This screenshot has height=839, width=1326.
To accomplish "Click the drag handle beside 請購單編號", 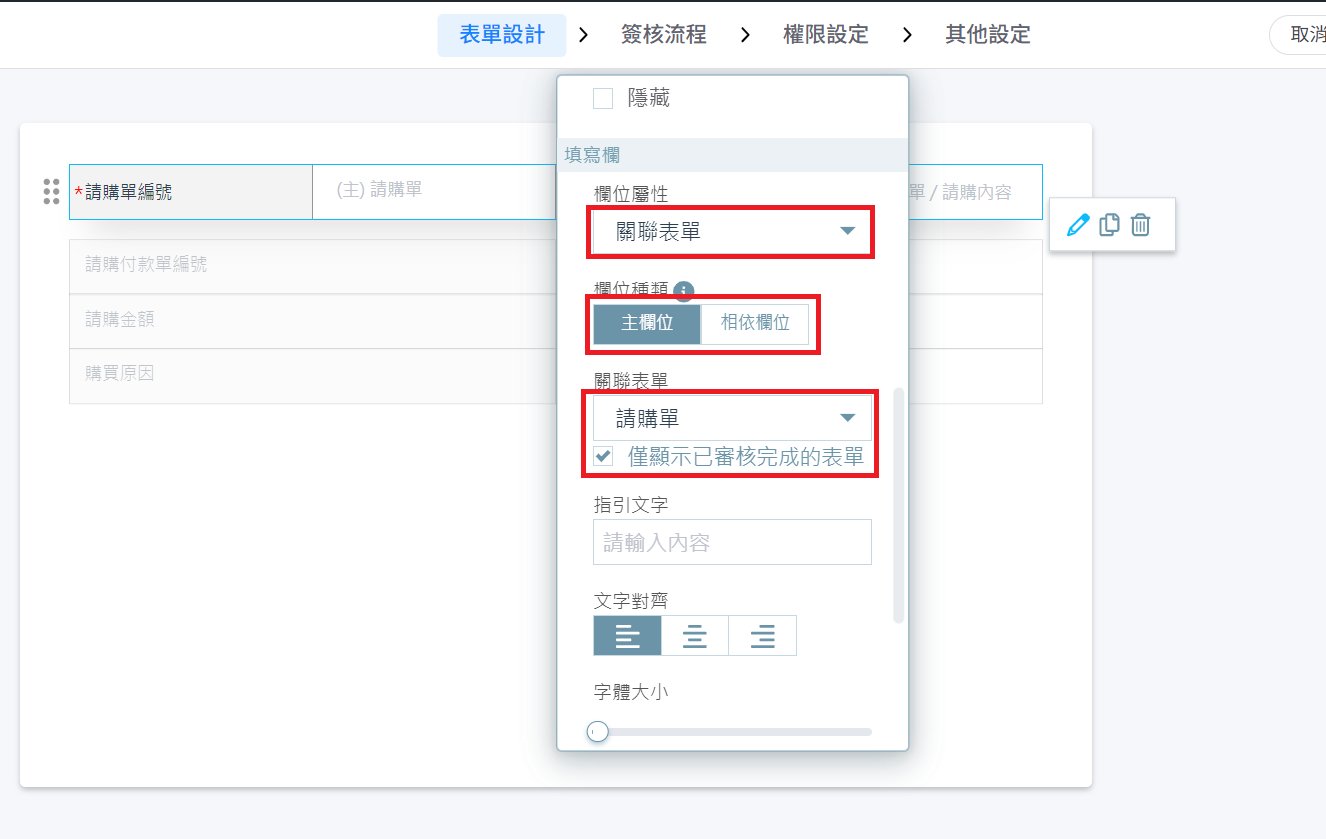I will (x=52, y=191).
